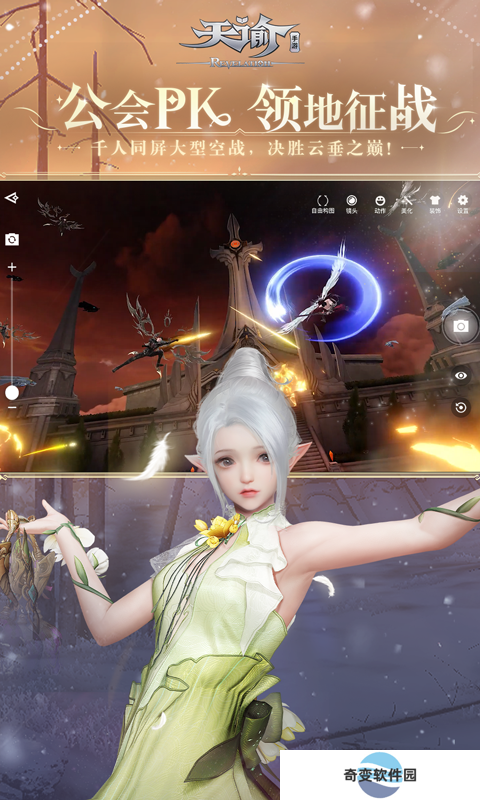Reset the camera with the rotate icon
The width and height of the screenshot is (480, 800).
(x=461, y=407)
